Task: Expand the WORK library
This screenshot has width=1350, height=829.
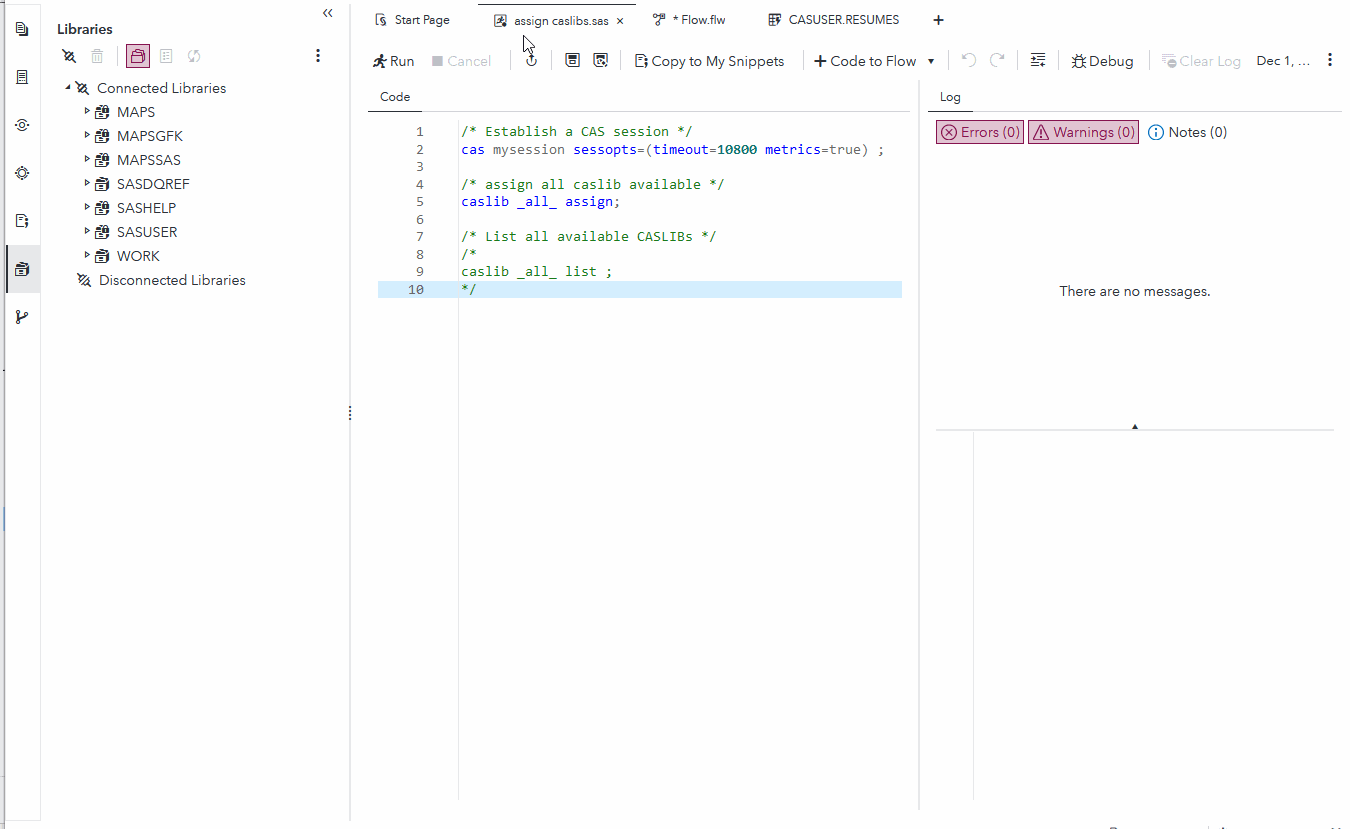Action: click(x=87, y=255)
